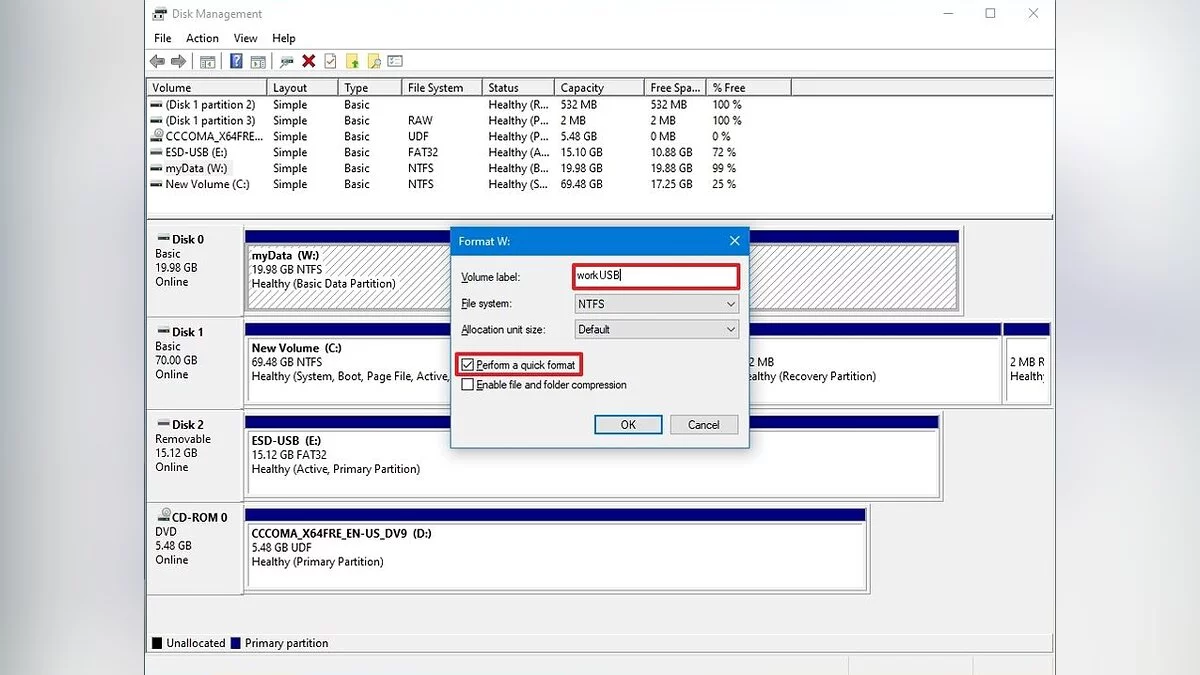Click the drive connect icon in toolbar
This screenshot has width=1200, height=675.
point(286,62)
